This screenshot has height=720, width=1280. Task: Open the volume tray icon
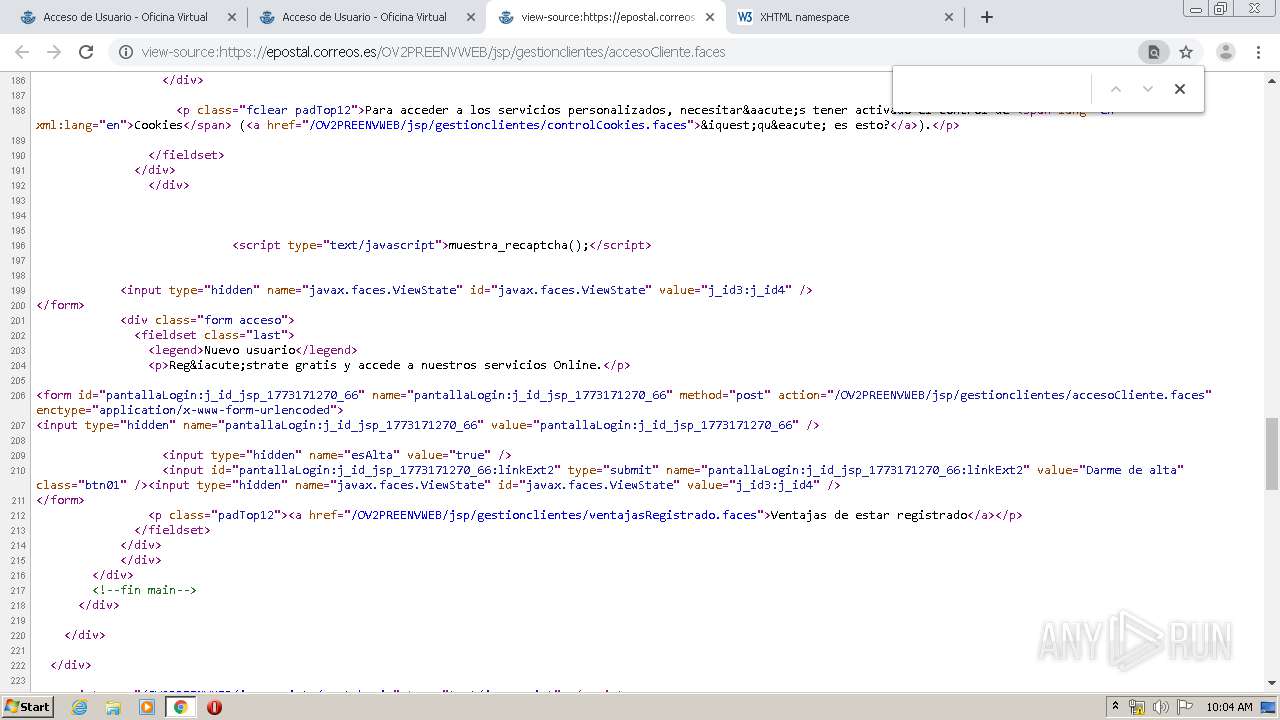1161,707
